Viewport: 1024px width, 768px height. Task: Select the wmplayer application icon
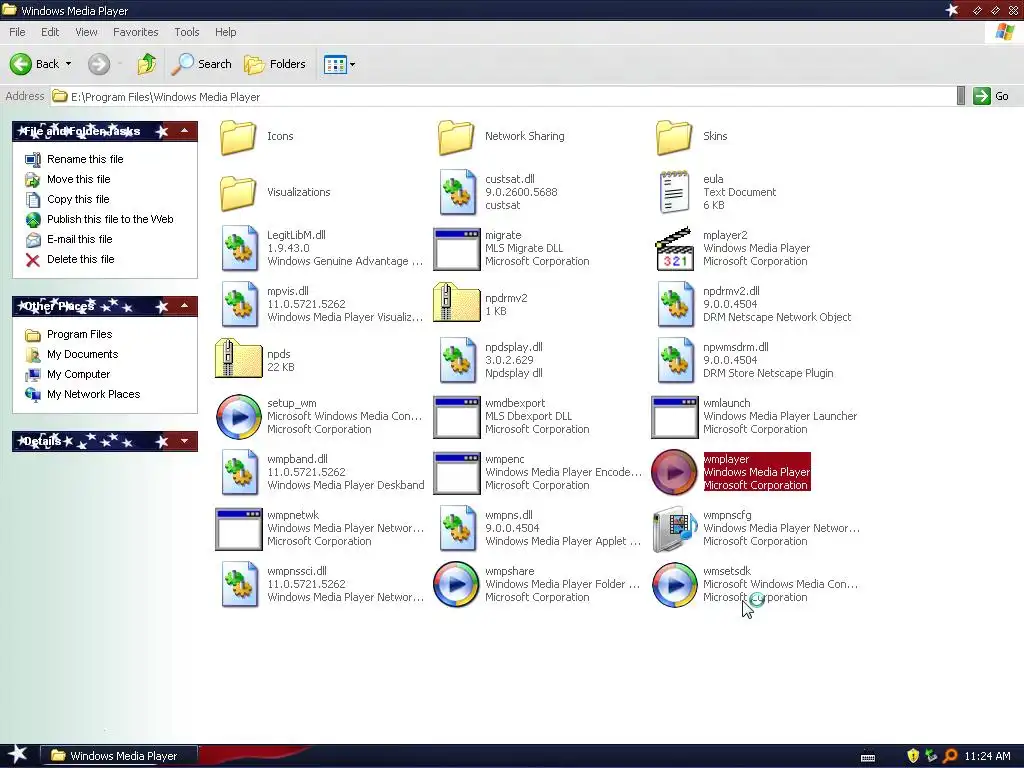(x=675, y=472)
